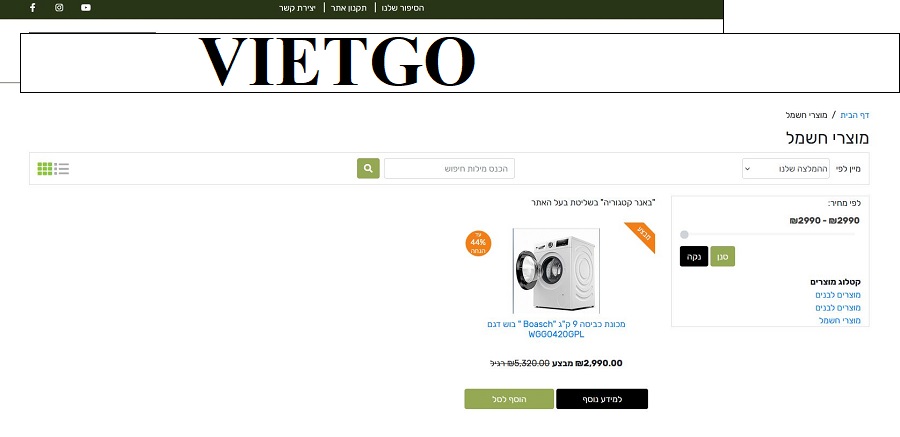The height and width of the screenshot is (437, 900).
Task: Click the price range slider handle
Action: (684, 235)
